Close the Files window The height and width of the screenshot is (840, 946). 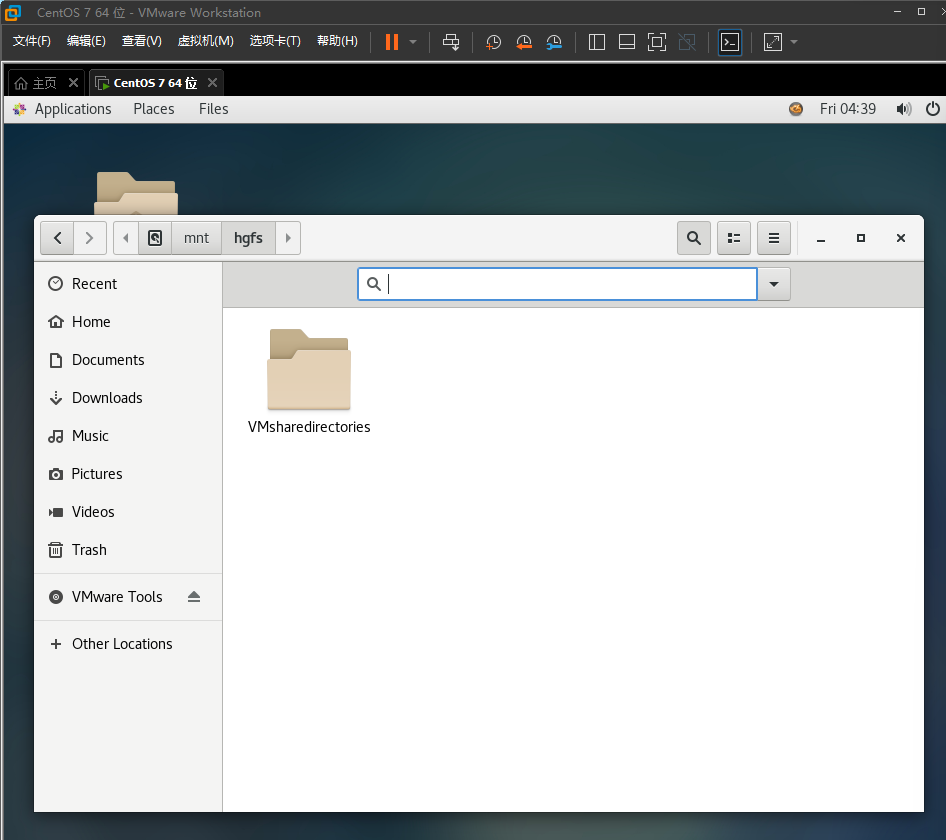pyautogui.click(x=901, y=238)
